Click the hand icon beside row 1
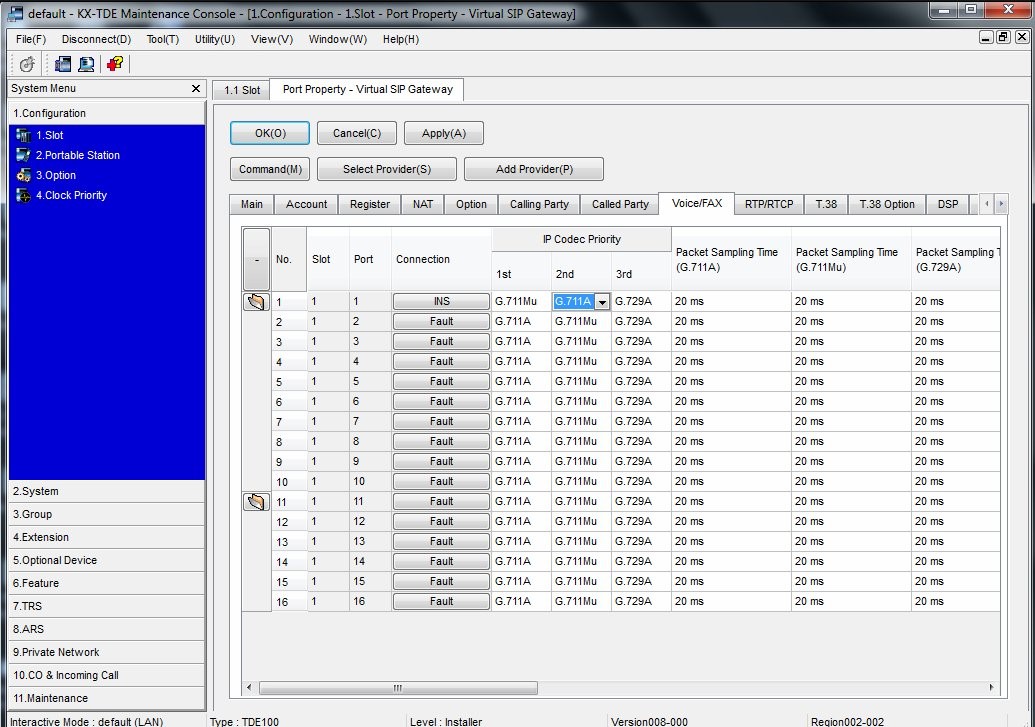 click(x=256, y=302)
